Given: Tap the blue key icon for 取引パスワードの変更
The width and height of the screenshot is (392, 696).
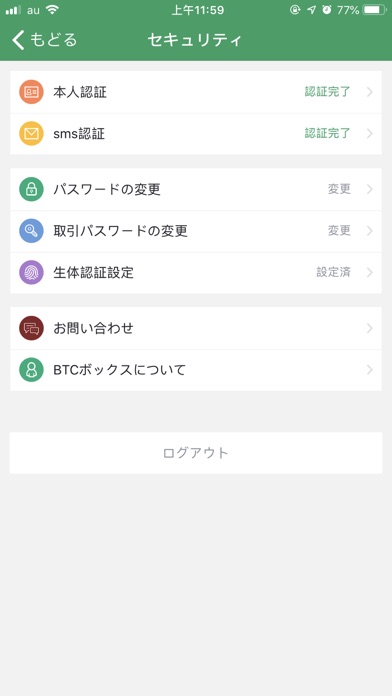Looking at the screenshot, I should tap(31, 231).
